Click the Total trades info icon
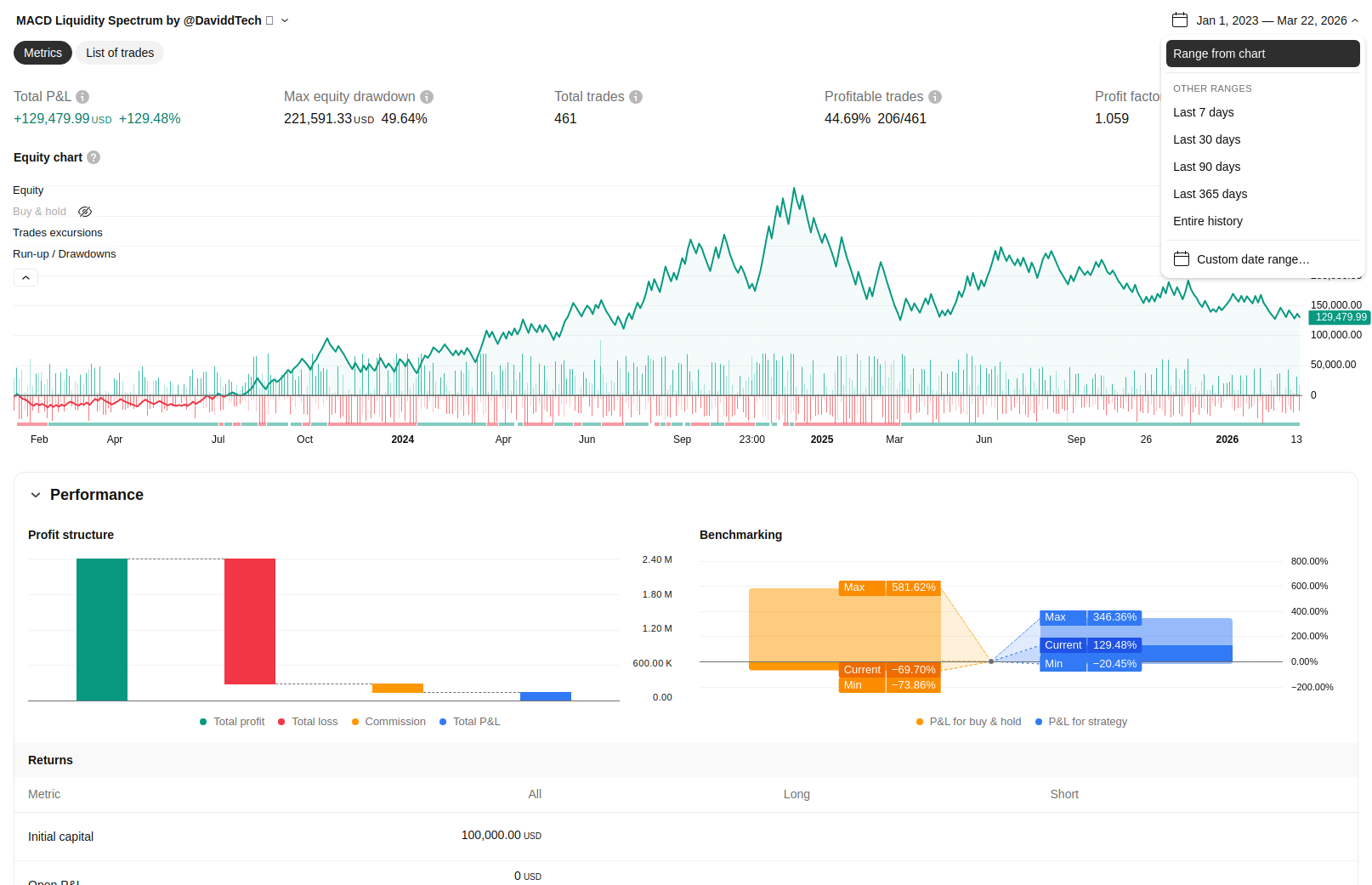 (636, 97)
